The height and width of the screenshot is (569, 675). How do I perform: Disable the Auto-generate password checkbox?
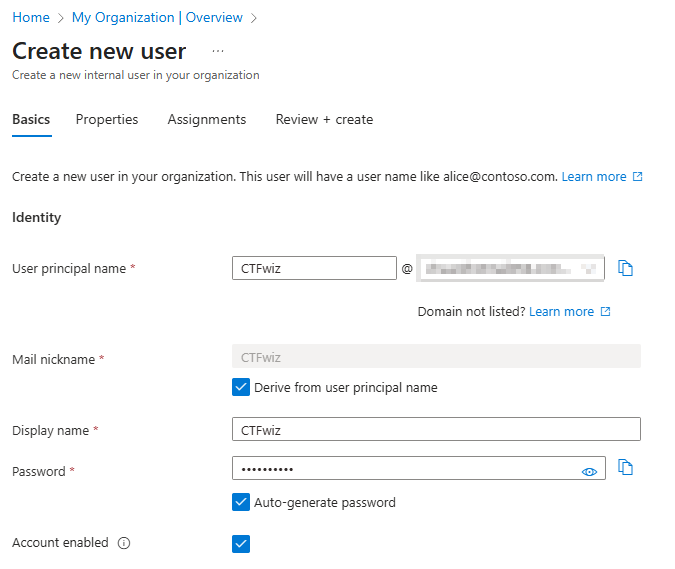(241, 502)
